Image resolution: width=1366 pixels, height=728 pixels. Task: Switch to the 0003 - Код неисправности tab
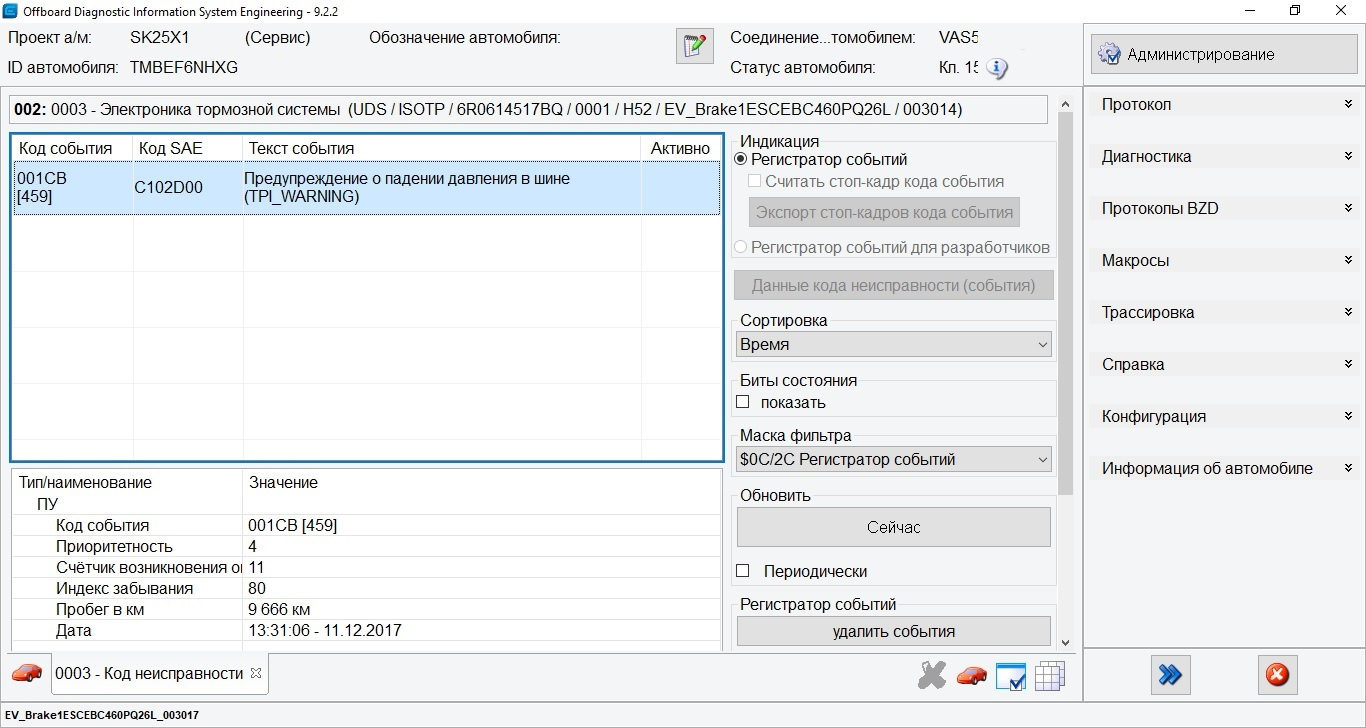pos(148,673)
